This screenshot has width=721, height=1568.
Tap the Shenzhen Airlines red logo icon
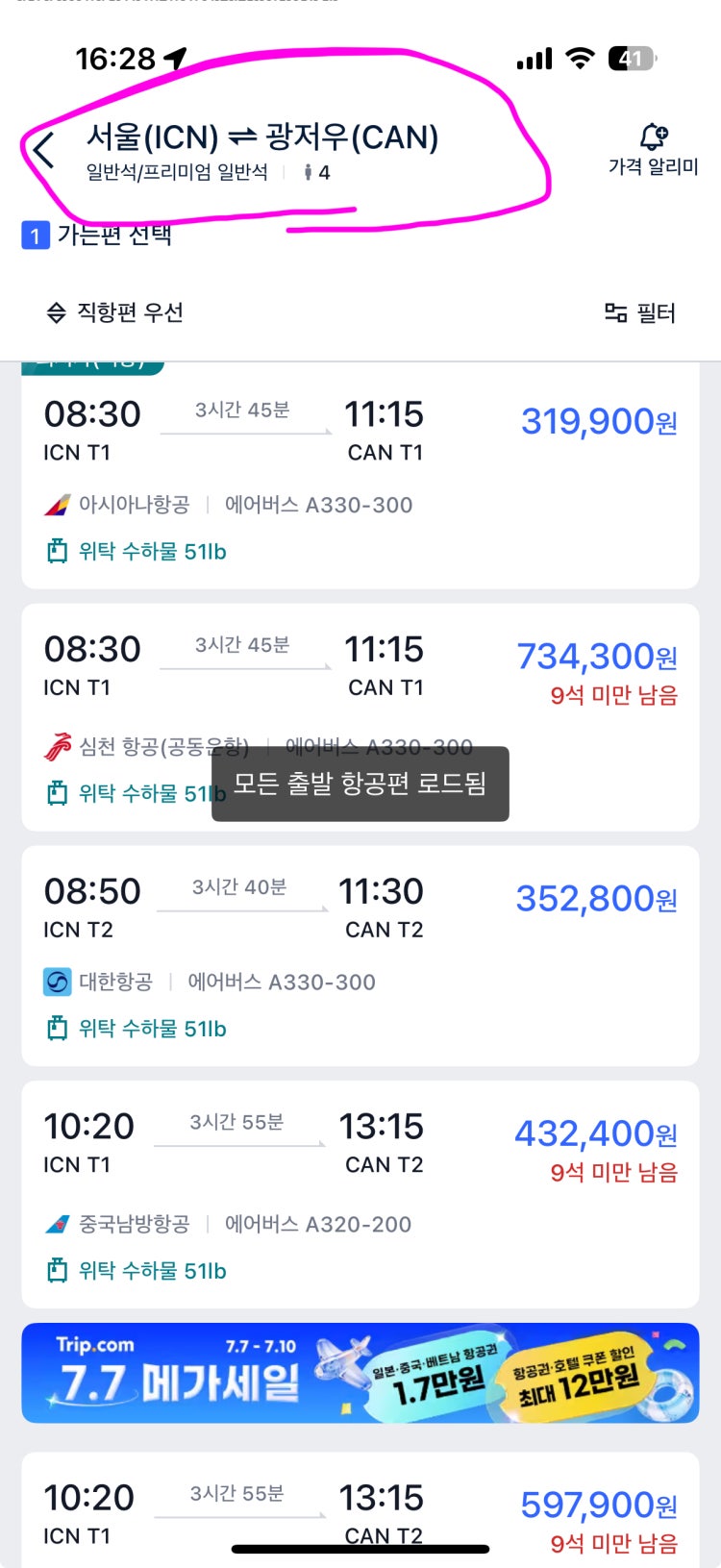[58, 747]
